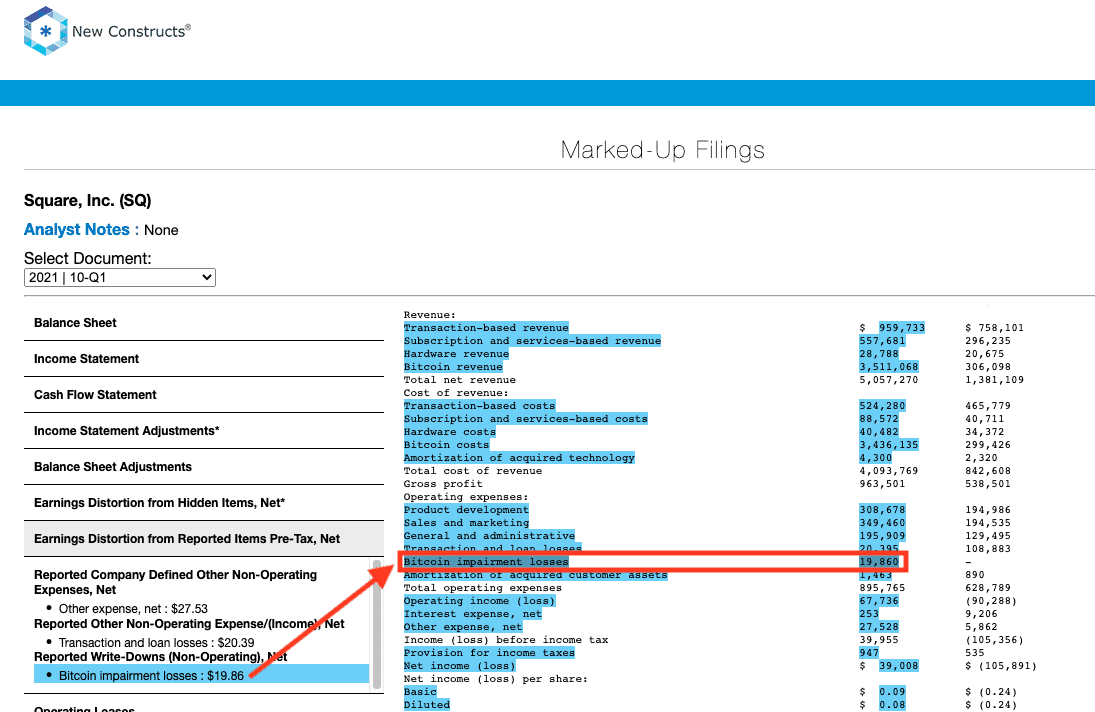This screenshot has width=1095, height=712.
Task: Click highlighted Subscription and services-based revenue line
Action: pyautogui.click(x=532, y=341)
